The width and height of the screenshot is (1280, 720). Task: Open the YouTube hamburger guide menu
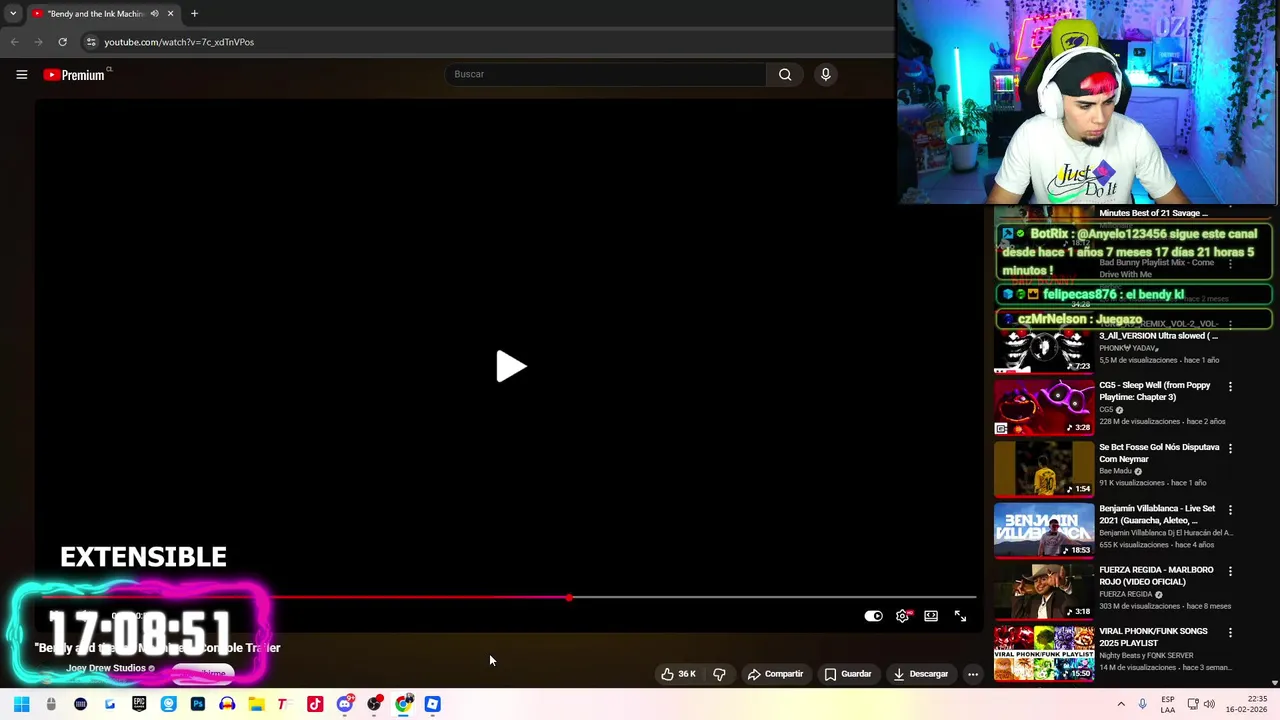21,74
